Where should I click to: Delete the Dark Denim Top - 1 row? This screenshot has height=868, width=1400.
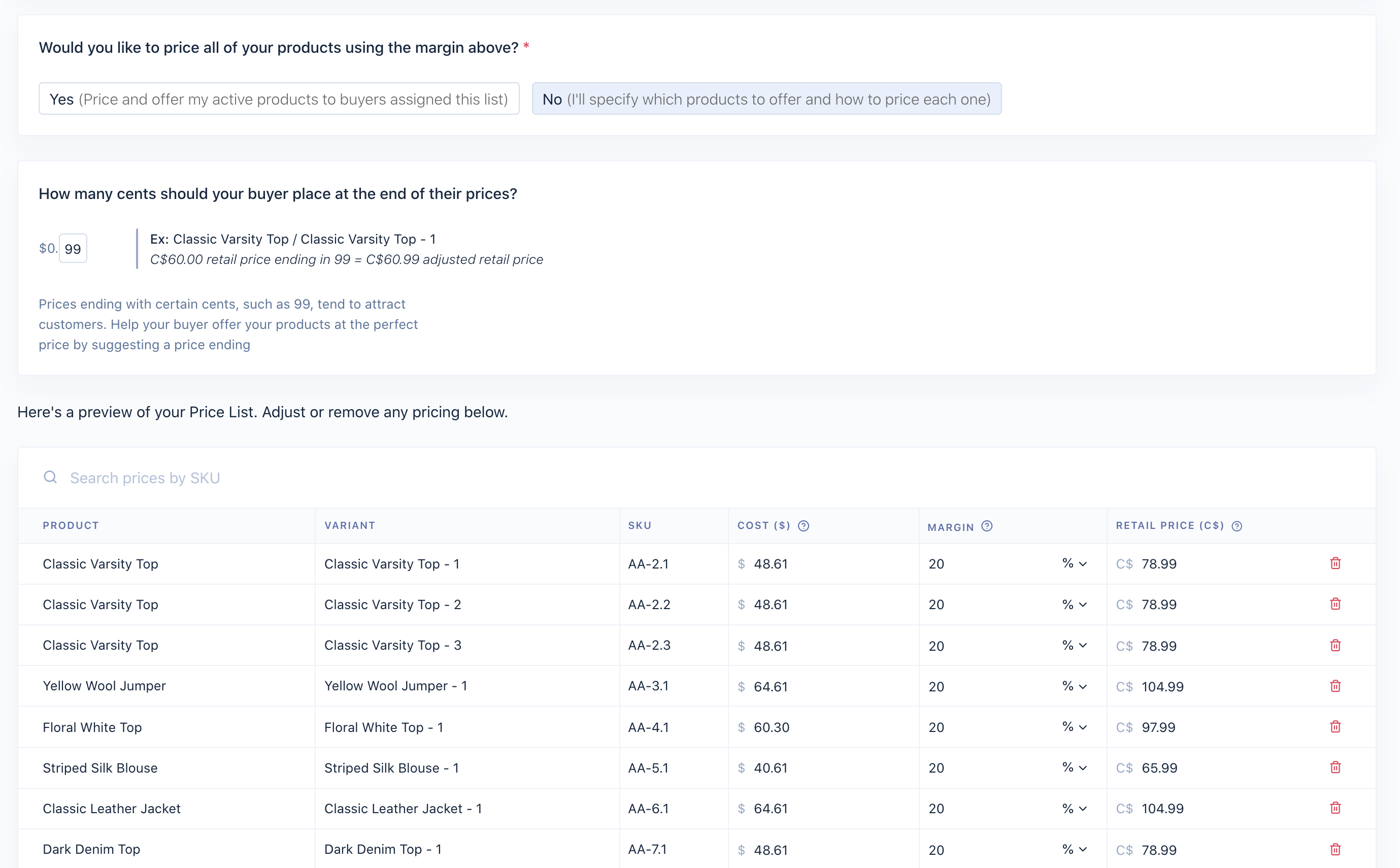click(1335, 849)
